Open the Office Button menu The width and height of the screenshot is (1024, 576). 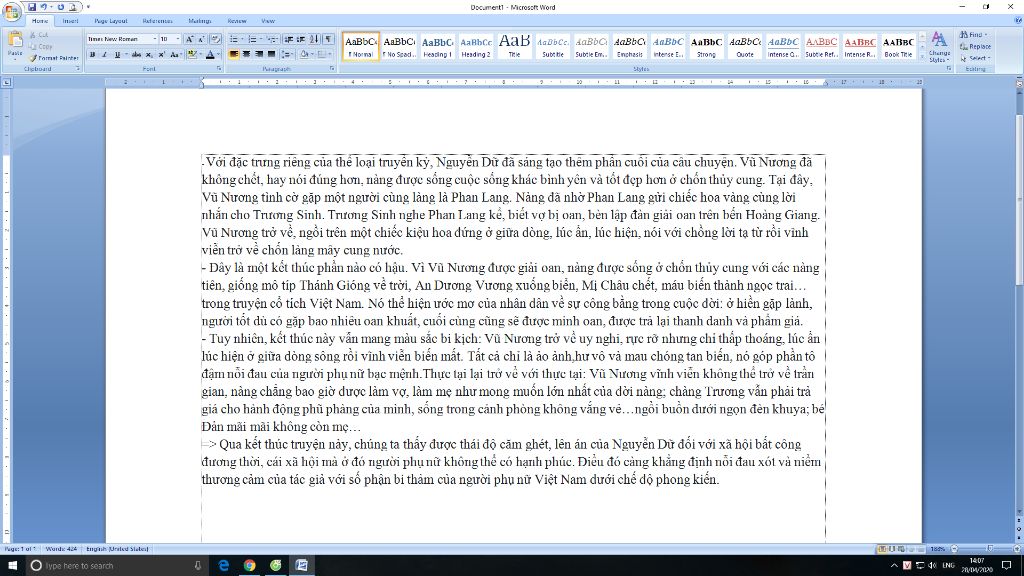tap(12, 12)
